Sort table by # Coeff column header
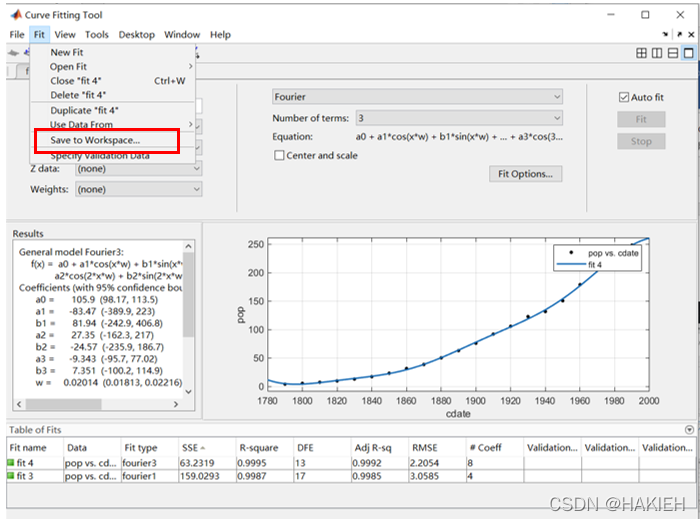Screen dimensions: 700x521 click(x=495, y=448)
